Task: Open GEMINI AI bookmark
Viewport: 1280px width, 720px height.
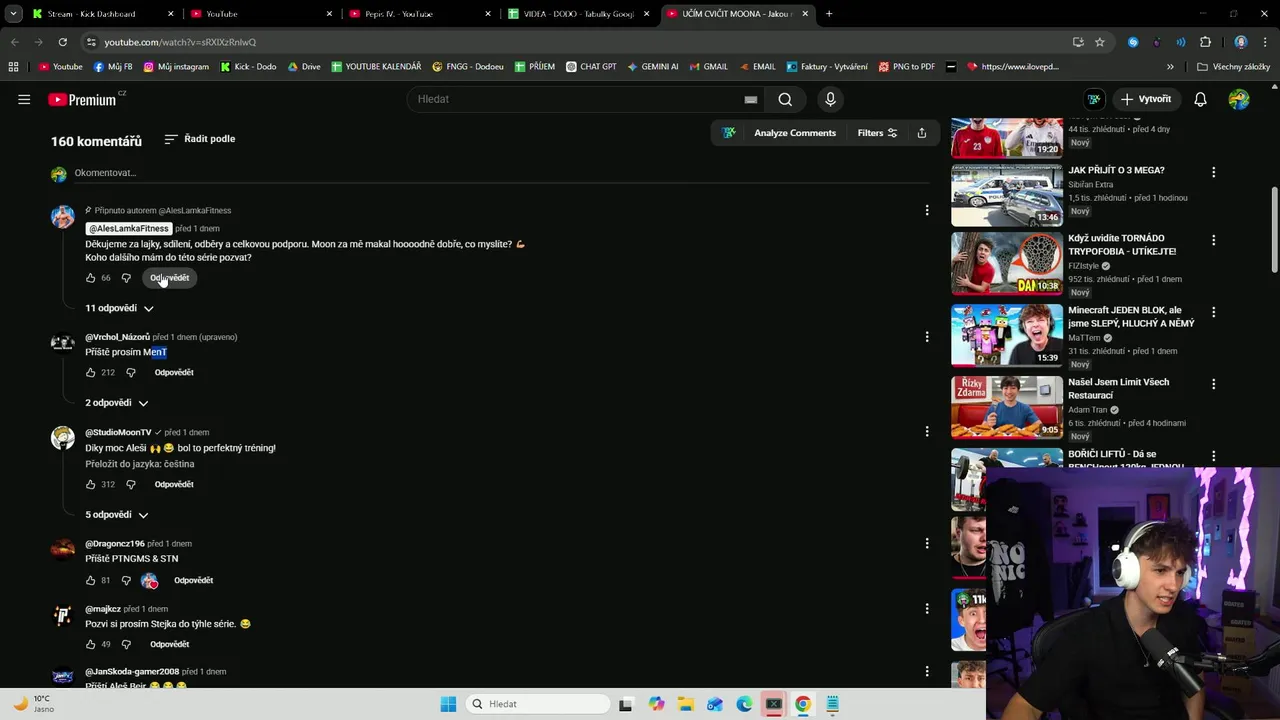Action: pos(652,67)
